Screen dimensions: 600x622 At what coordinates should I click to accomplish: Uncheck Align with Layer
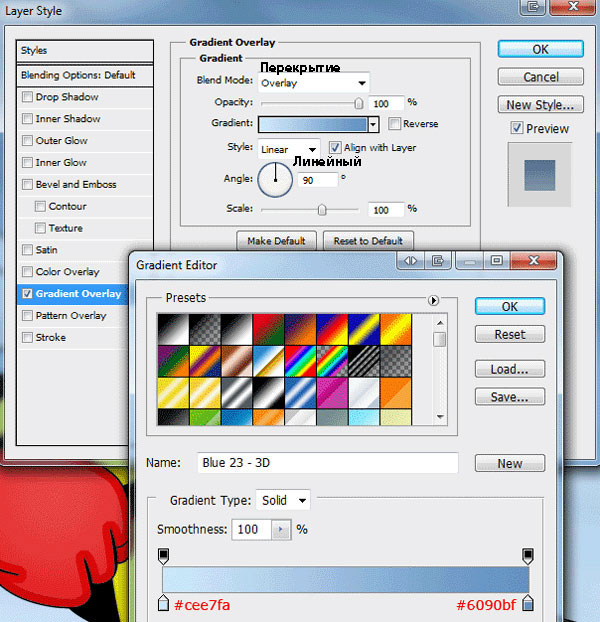click(335, 148)
